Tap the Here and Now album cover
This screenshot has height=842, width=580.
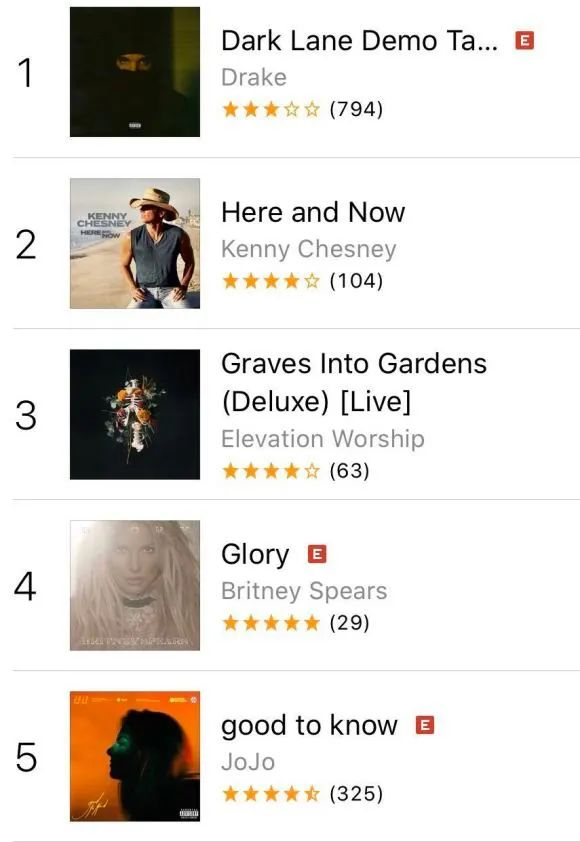(x=135, y=243)
